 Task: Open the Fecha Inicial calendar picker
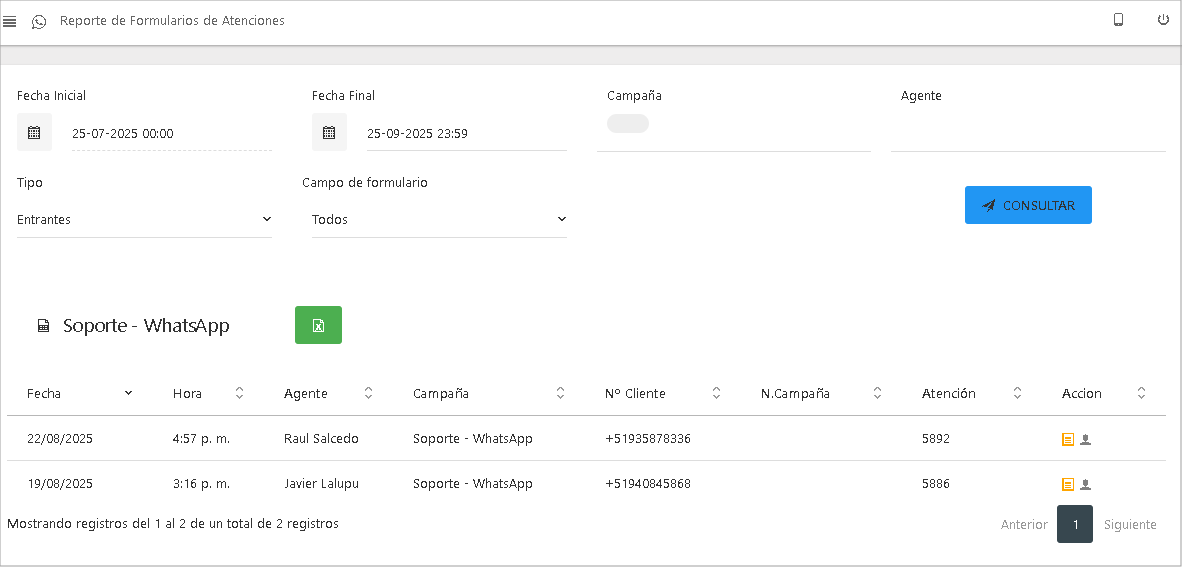pos(34,133)
